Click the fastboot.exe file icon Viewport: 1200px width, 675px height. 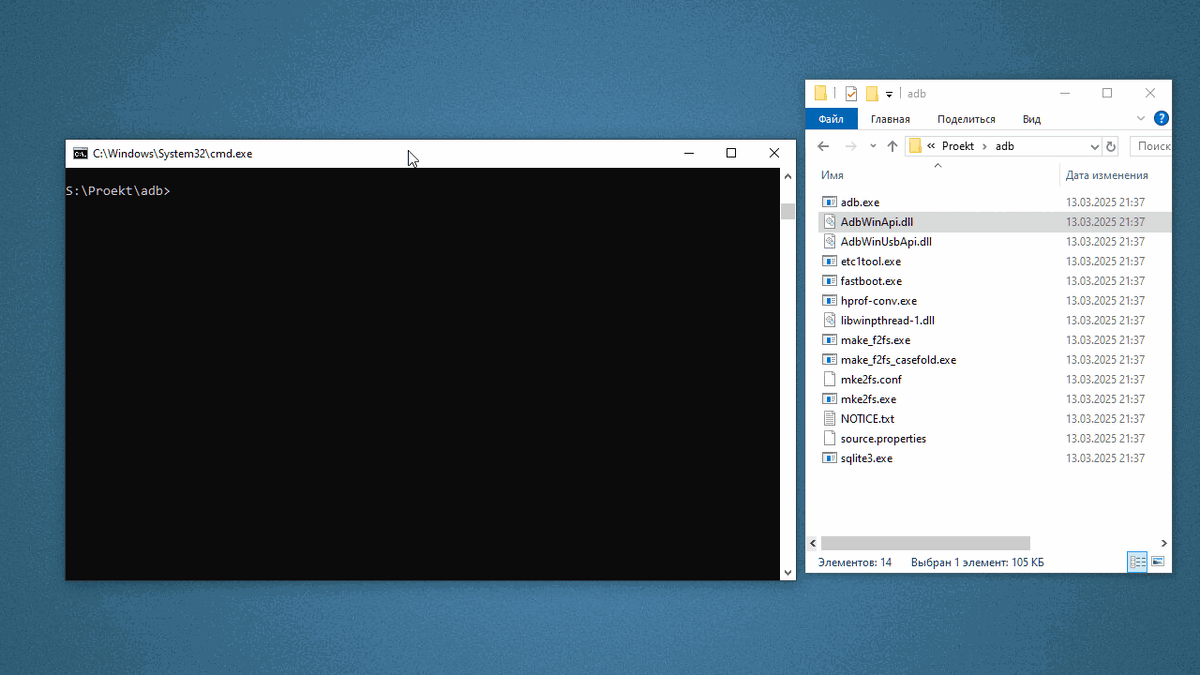coord(829,281)
